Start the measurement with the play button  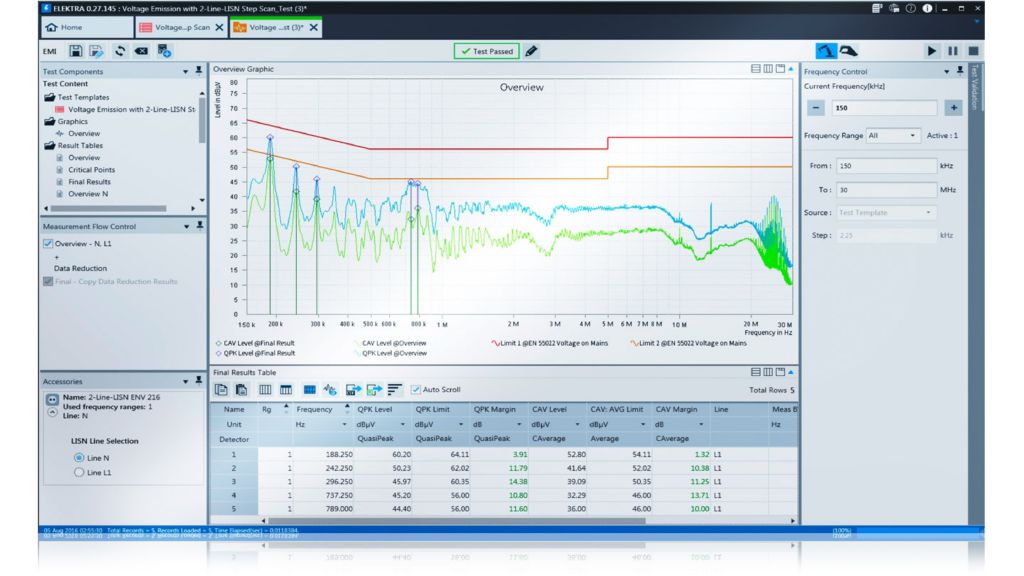pos(931,50)
